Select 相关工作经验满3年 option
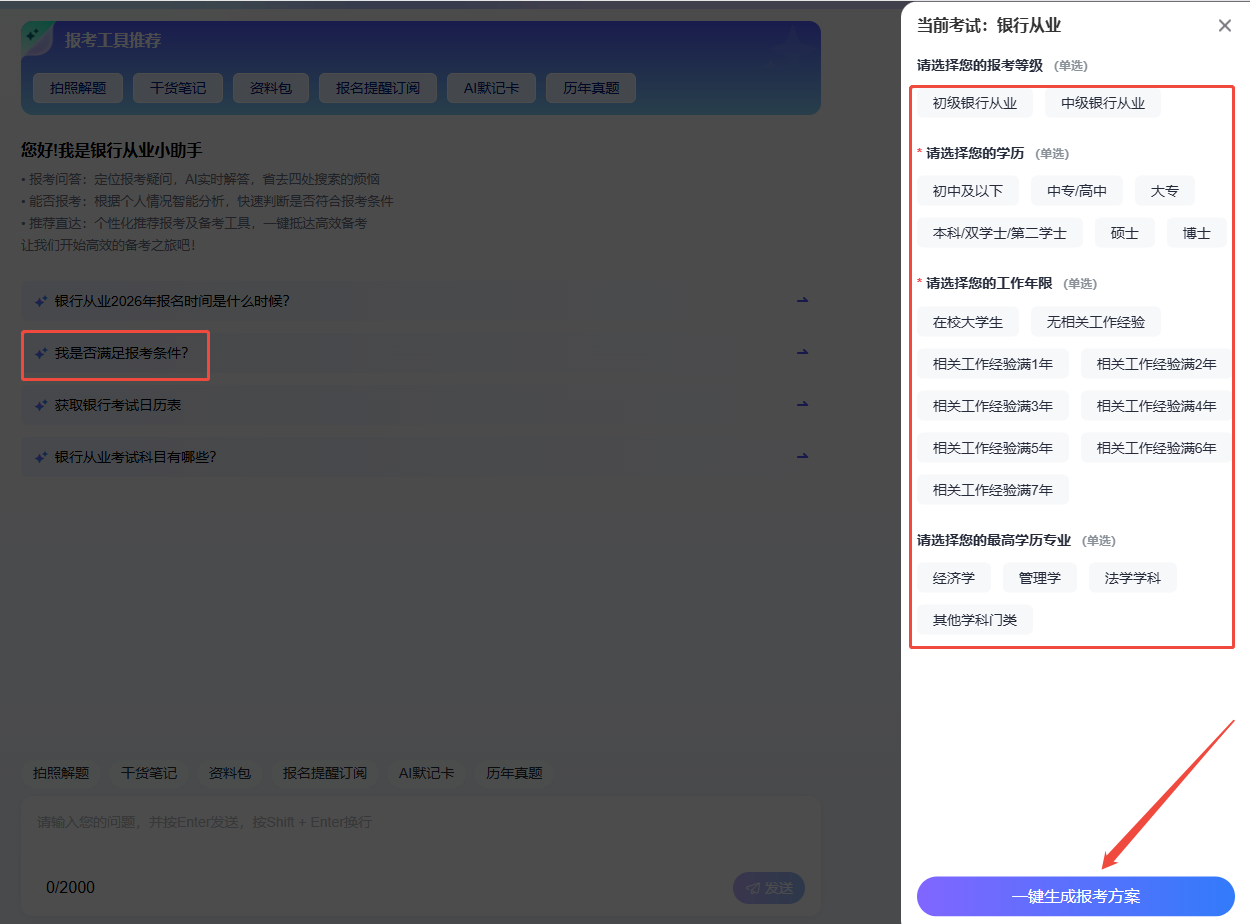 [992, 406]
